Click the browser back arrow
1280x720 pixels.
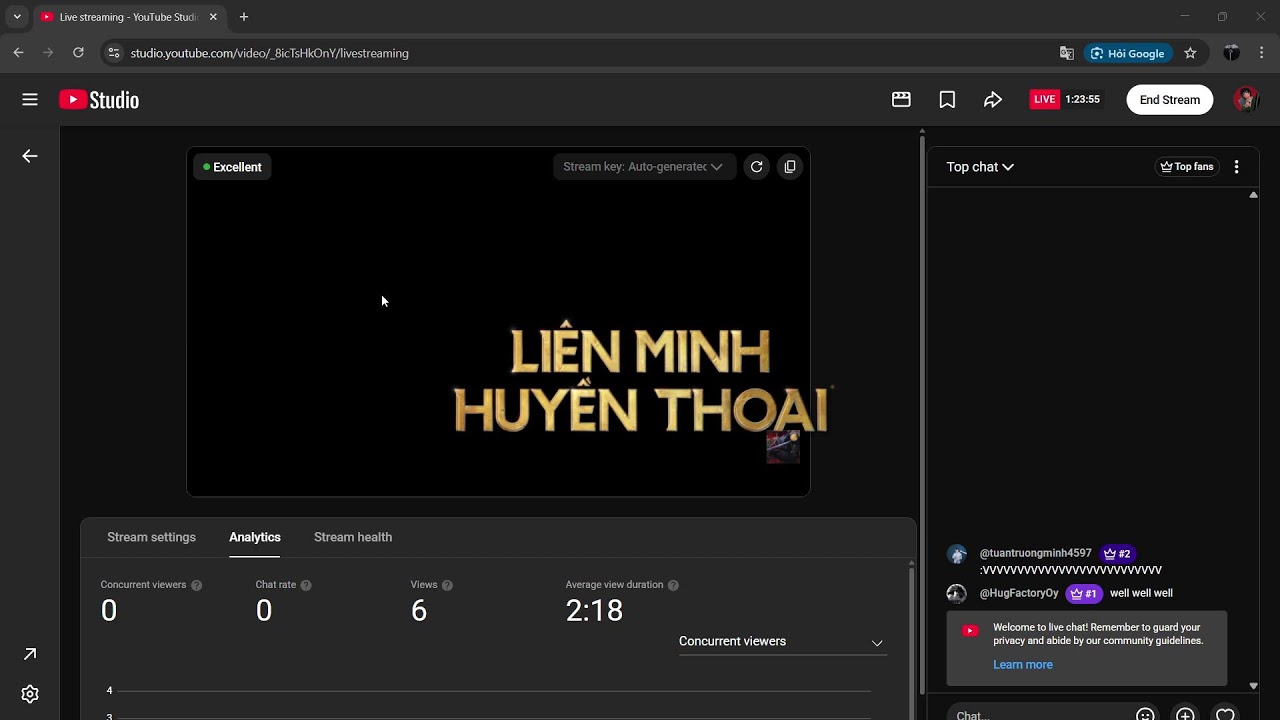click(x=18, y=53)
